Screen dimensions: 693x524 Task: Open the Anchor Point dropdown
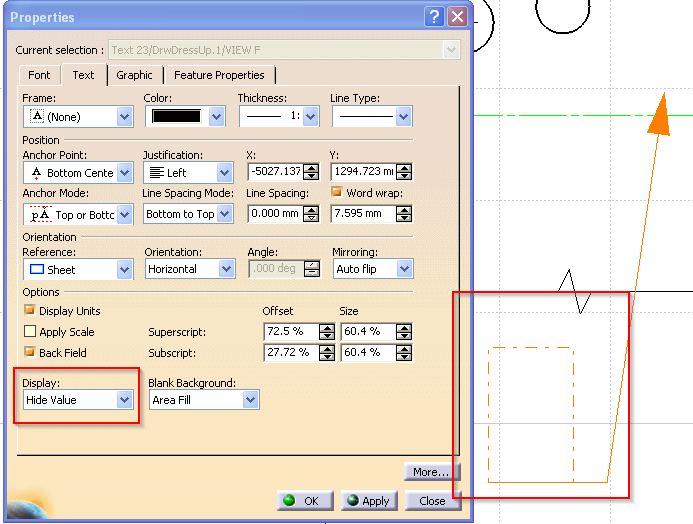coord(125,173)
